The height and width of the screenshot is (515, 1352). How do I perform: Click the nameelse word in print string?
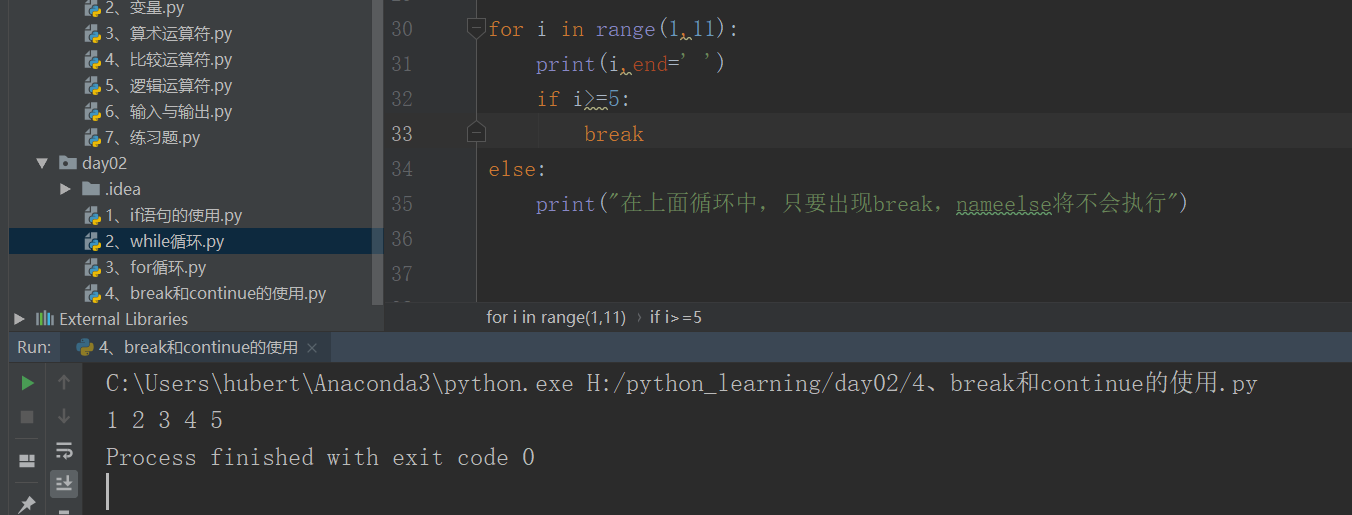pyautogui.click(x=1003, y=204)
